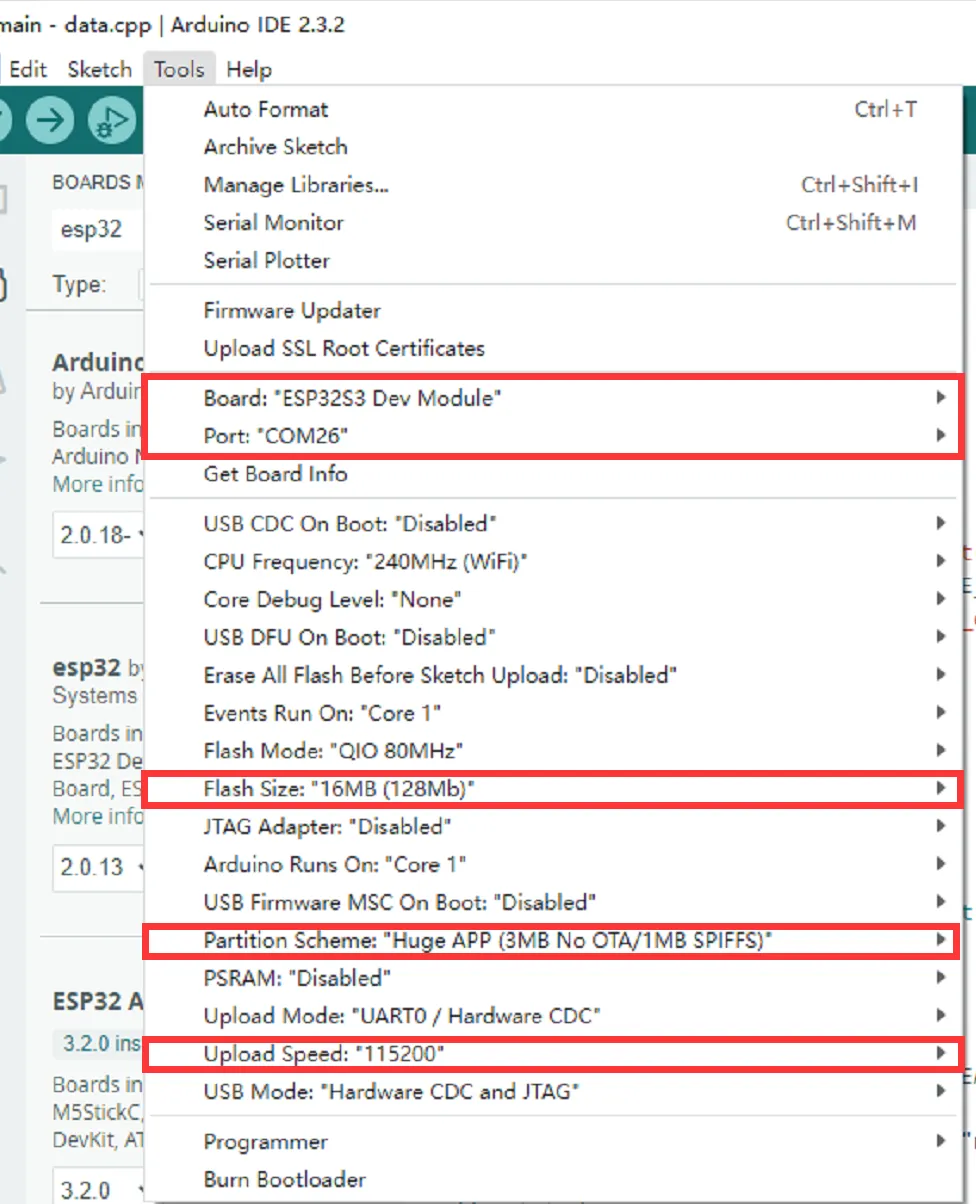Open Flash Mode "QIO 80MHz" submenu
The width and height of the screenshot is (976, 1204).
554,751
